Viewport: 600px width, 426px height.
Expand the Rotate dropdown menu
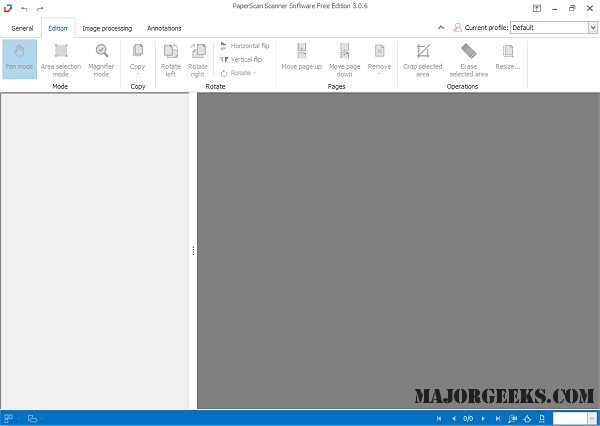click(238, 73)
